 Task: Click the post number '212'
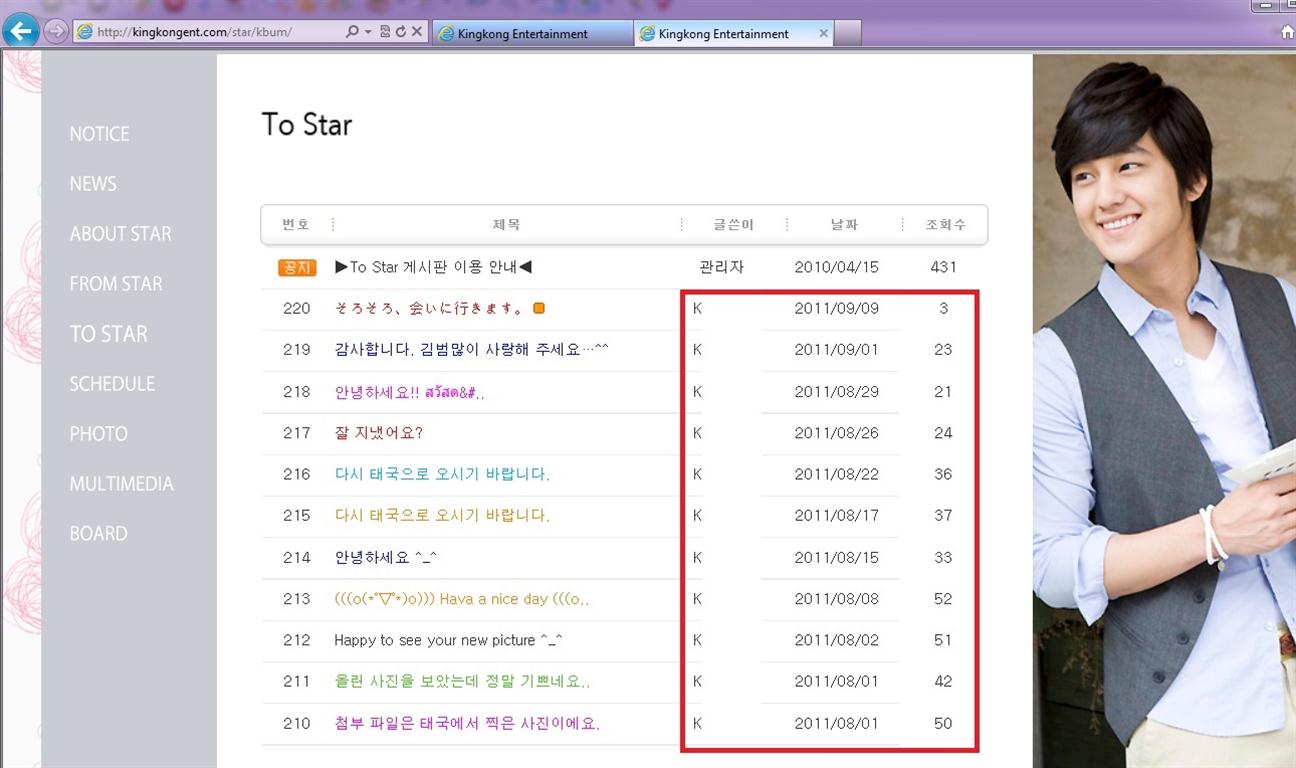297,640
